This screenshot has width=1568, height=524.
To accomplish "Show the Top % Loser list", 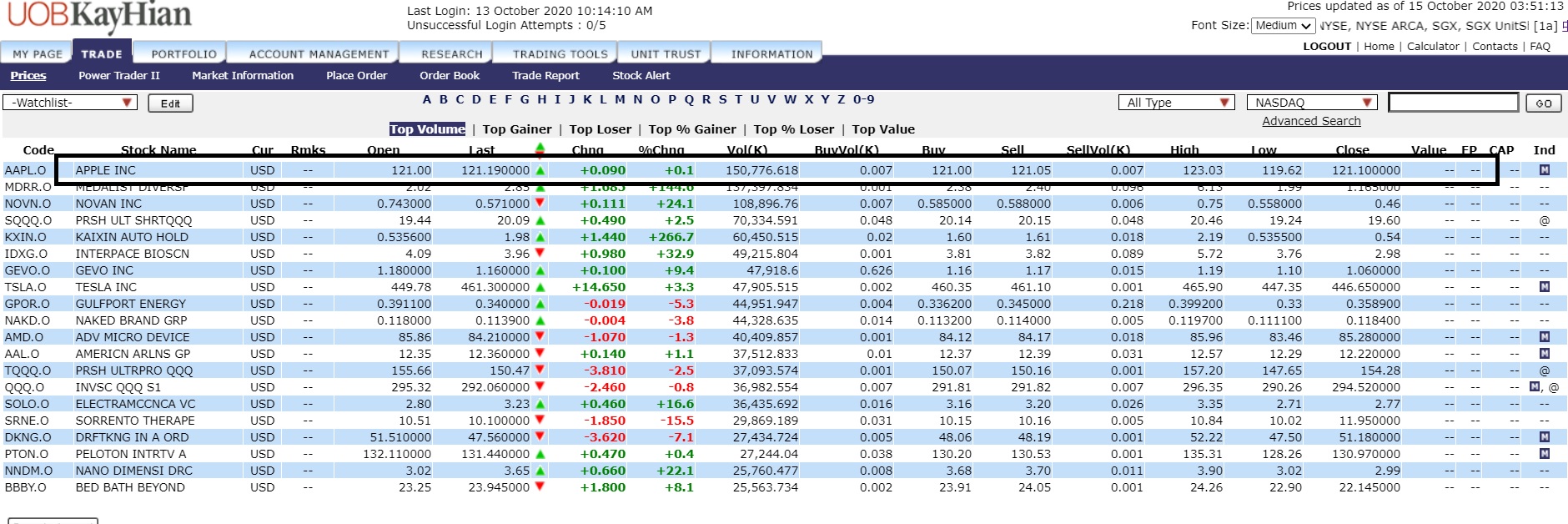I will [794, 129].
